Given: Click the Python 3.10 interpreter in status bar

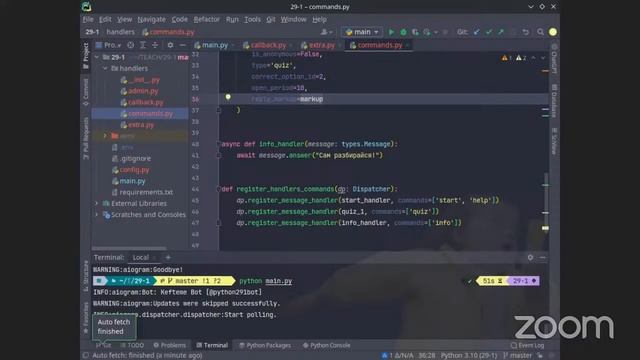Looking at the screenshot, I should 469,356.
